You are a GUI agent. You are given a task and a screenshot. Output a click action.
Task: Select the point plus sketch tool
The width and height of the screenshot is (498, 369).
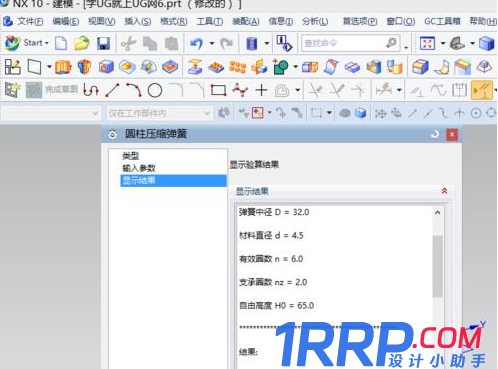[x=262, y=90]
